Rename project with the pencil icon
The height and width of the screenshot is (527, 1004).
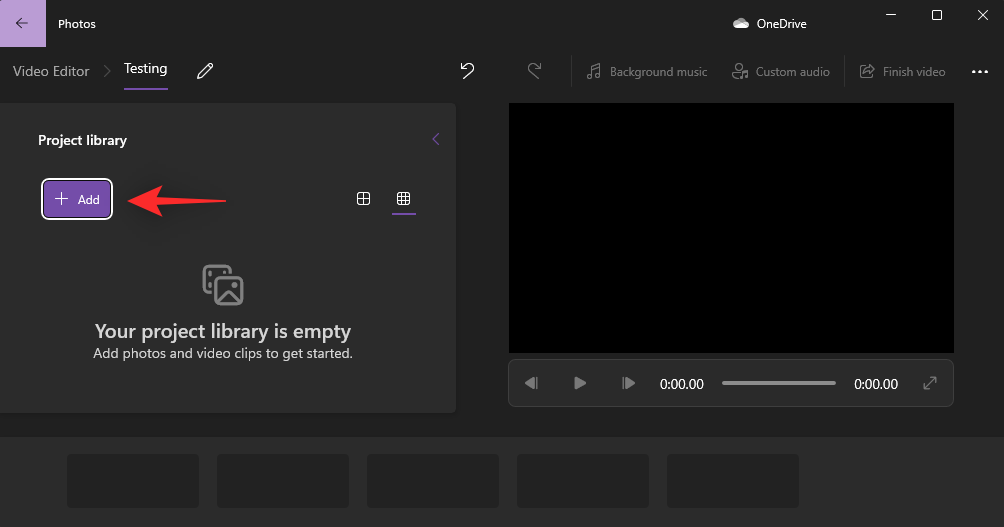click(x=205, y=71)
